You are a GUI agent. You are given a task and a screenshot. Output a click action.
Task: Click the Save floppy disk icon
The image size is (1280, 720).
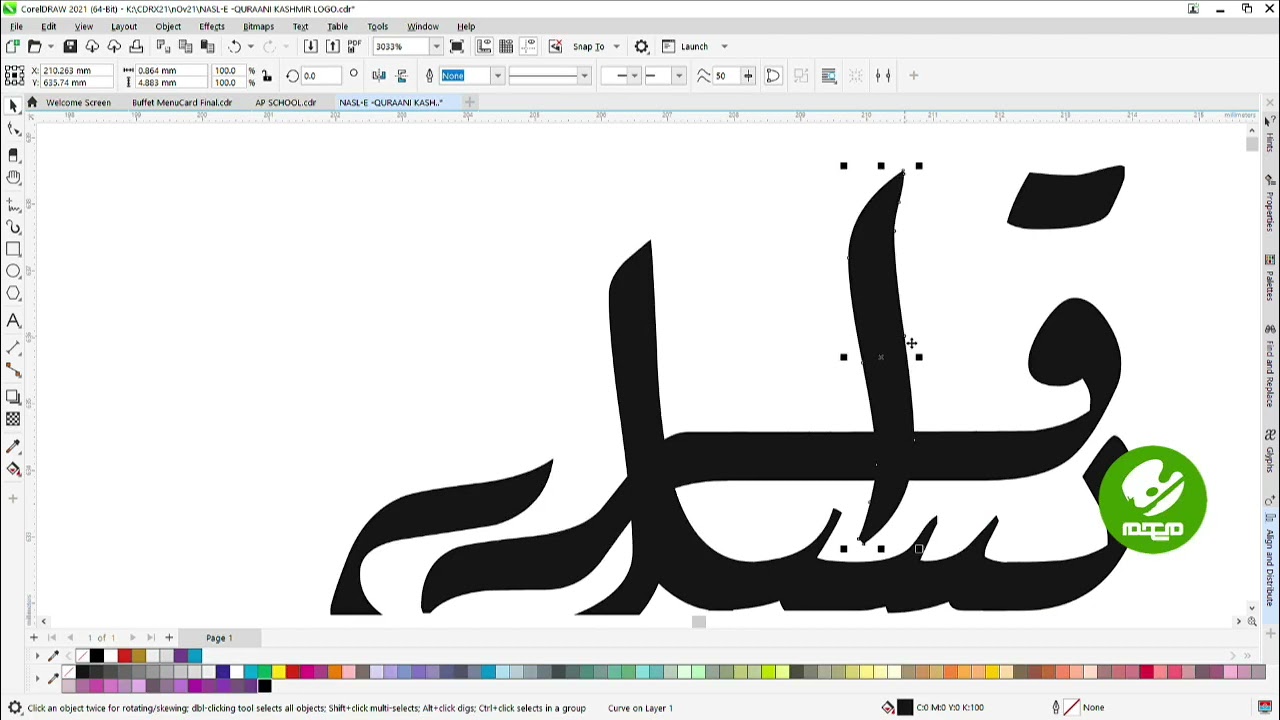(x=70, y=46)
